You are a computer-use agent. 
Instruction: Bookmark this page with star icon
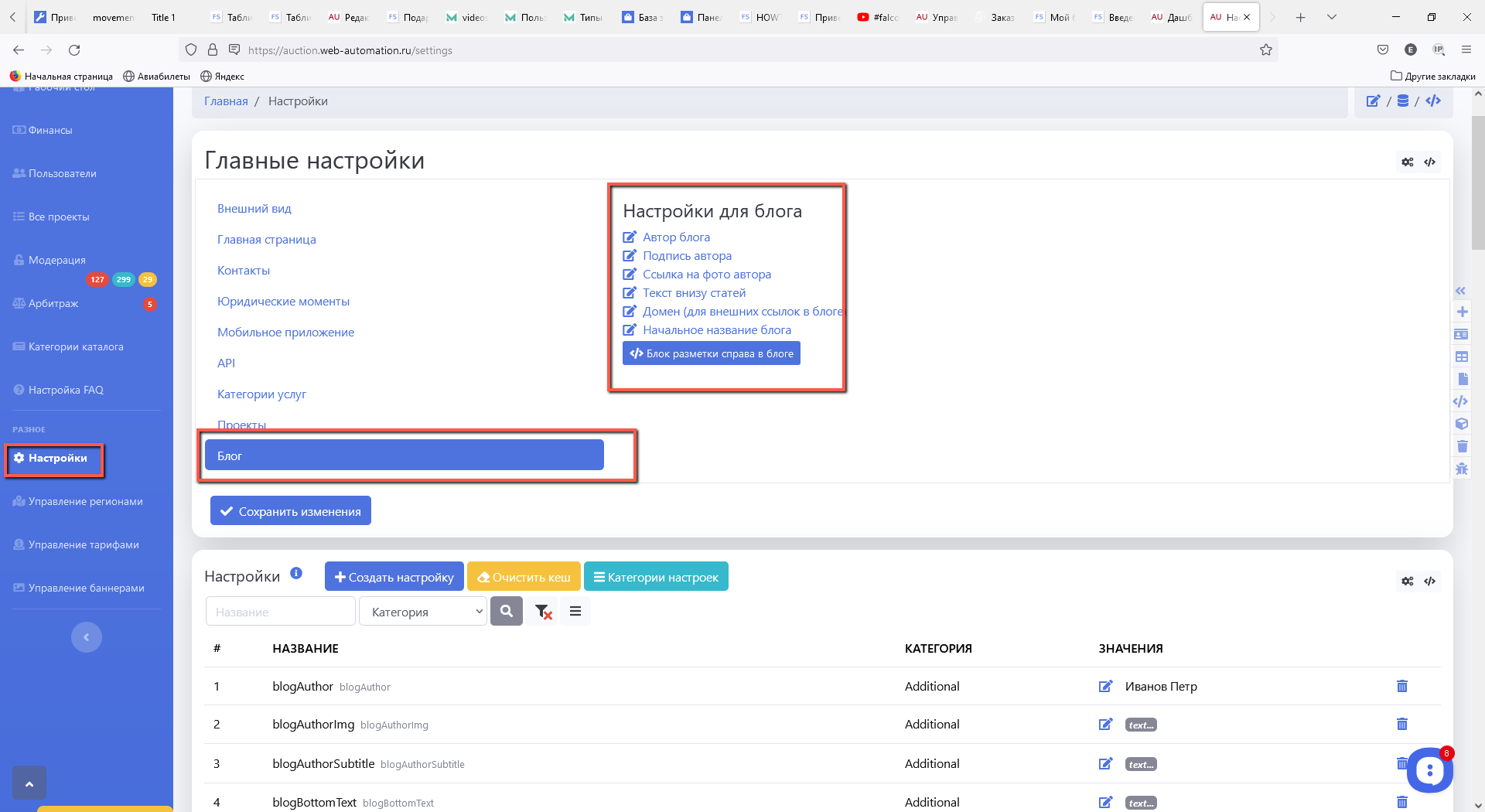point(1266,50)
